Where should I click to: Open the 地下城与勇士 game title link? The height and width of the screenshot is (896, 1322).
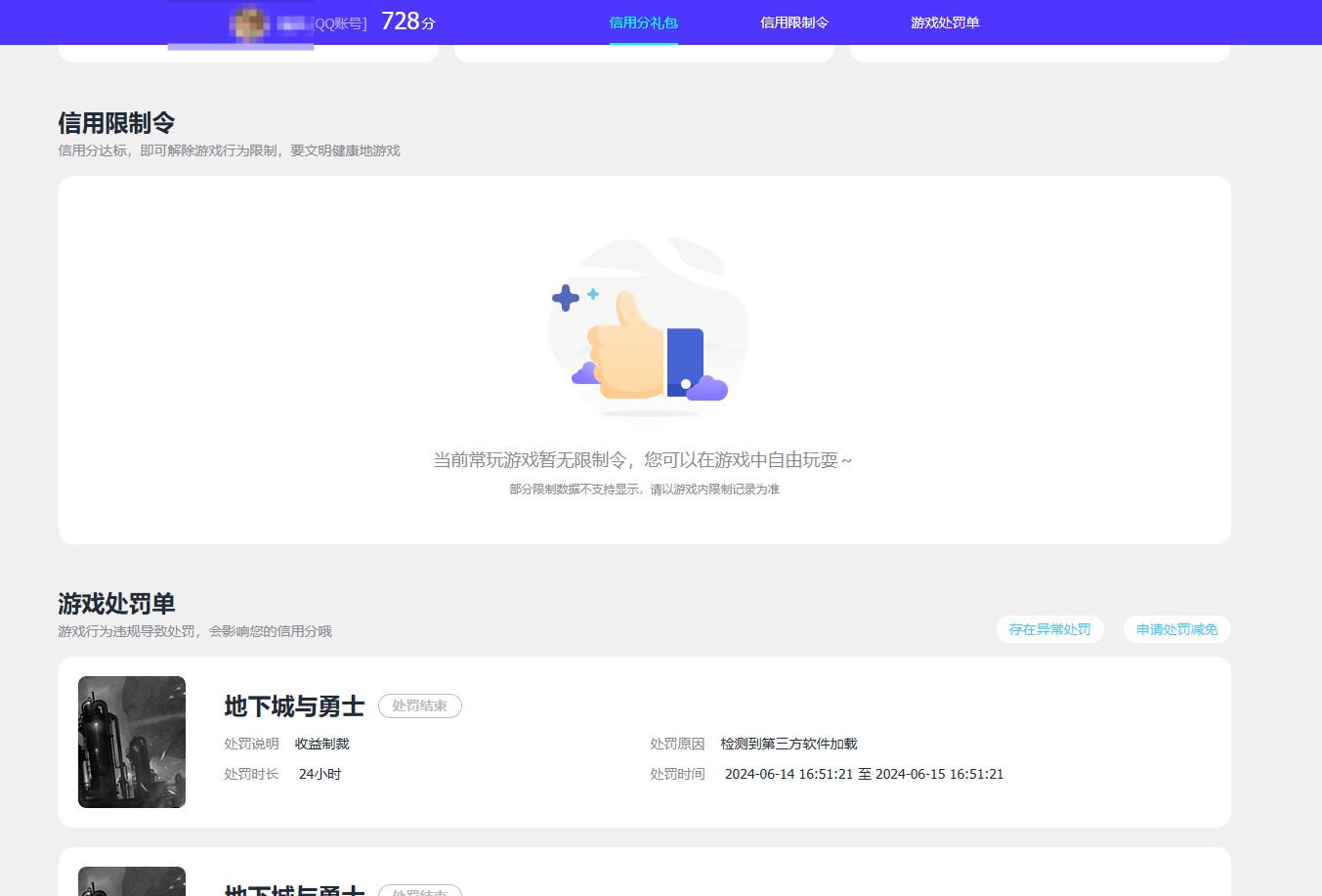[x=292, y=706]
